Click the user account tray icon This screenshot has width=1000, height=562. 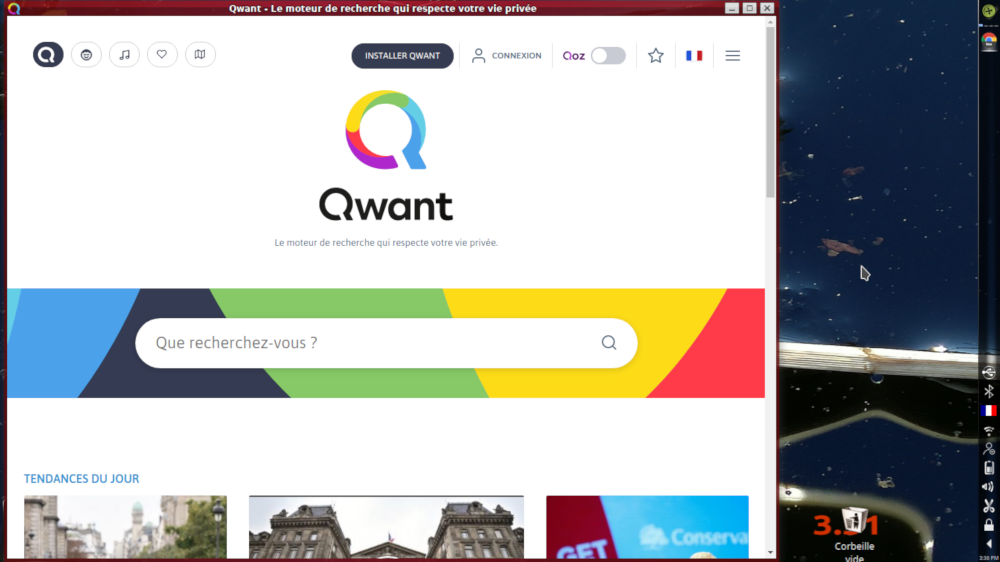(x=989, y=449)
